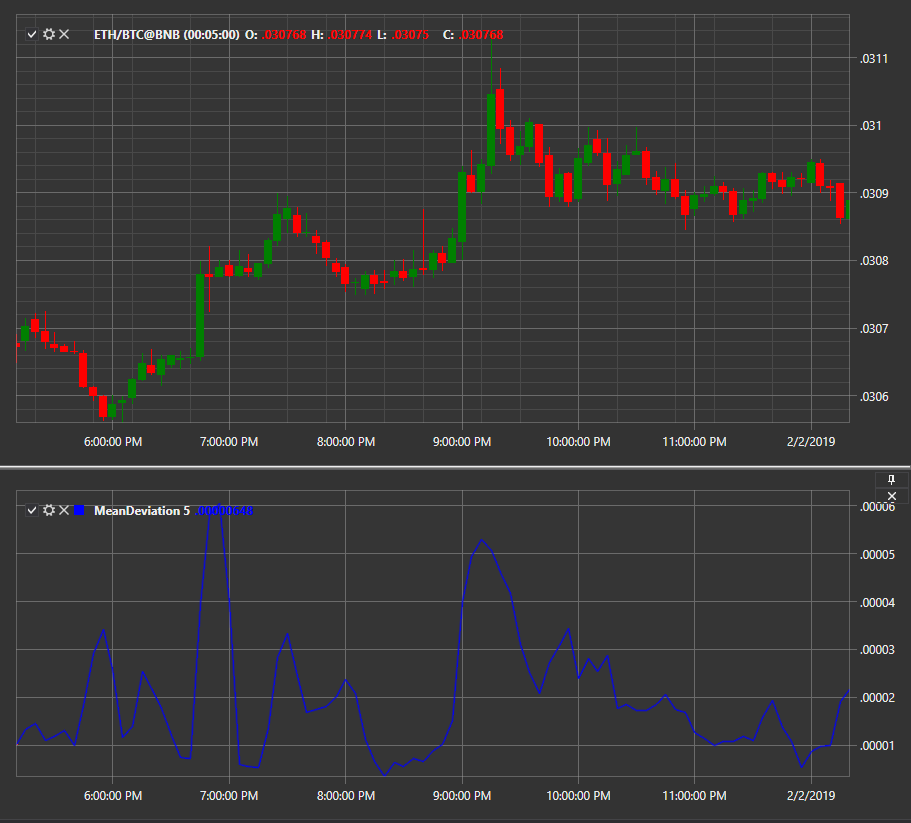This screenshot has height=823, width=911.
Task: Click the .0309 price axis label
Action: [x=874, y=193]
